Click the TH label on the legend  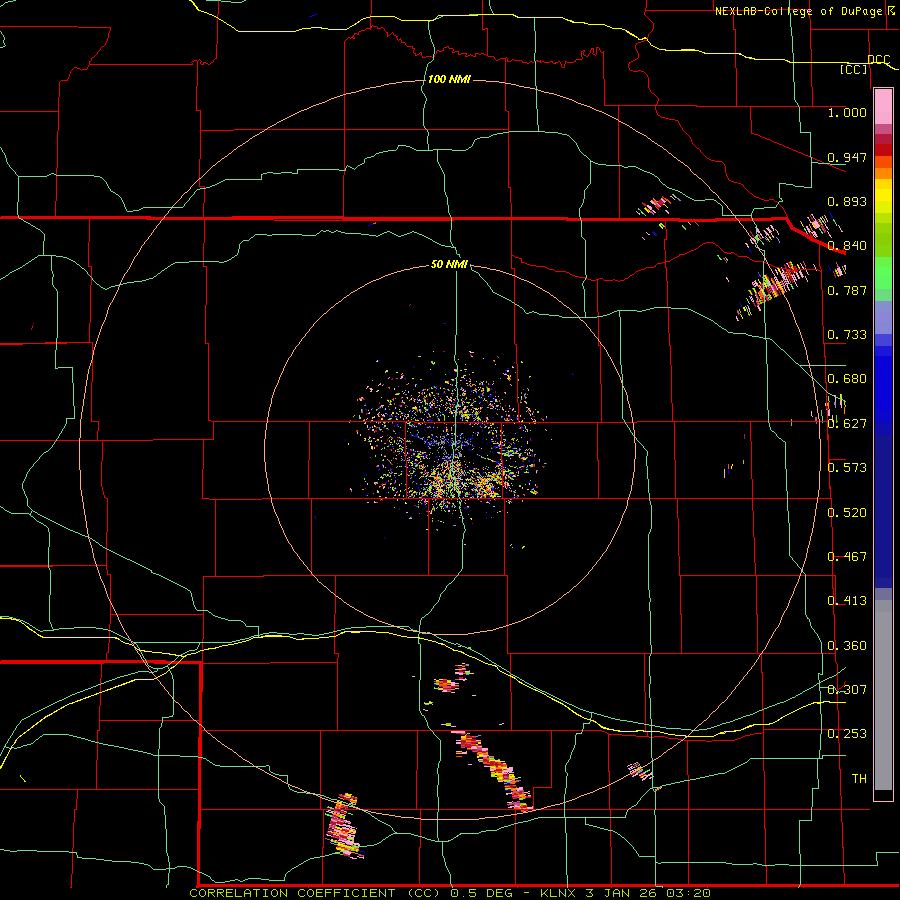coord(859,778)
